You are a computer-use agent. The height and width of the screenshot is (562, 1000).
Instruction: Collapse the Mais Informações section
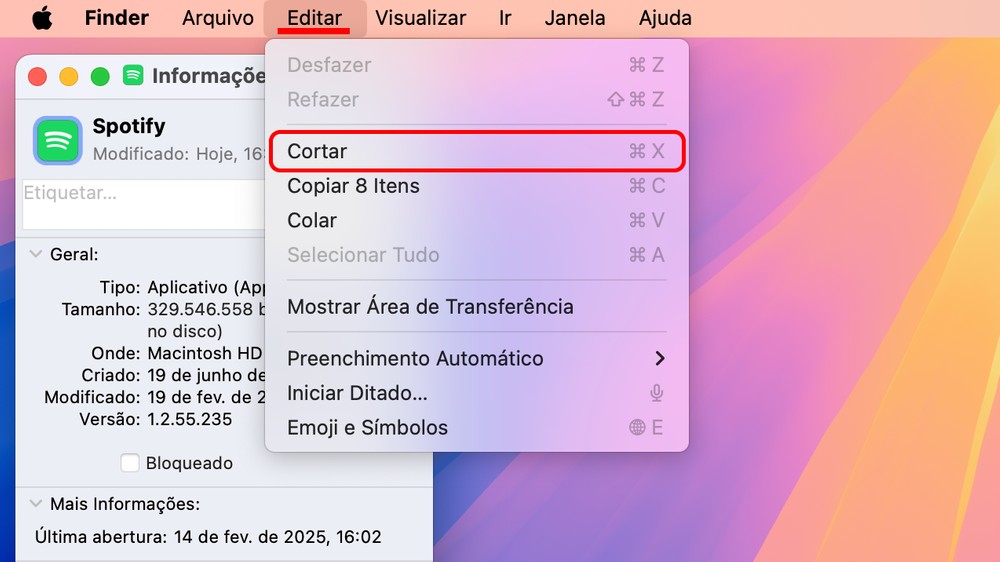tap(36, 504)
